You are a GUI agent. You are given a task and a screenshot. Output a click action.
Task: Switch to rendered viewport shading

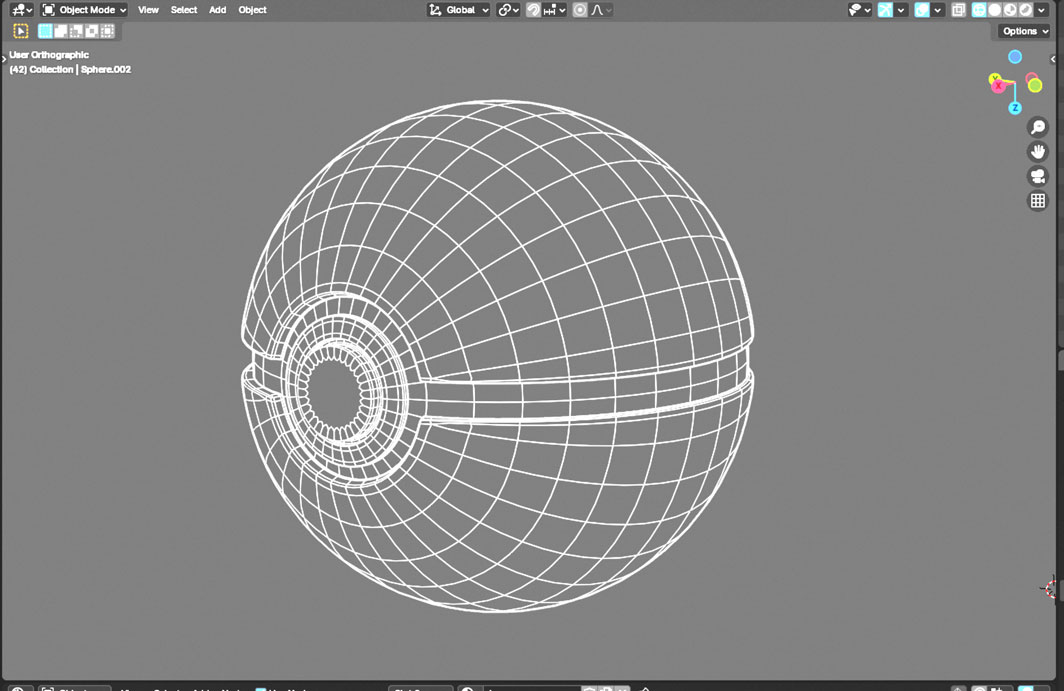tap(1026, 10)
